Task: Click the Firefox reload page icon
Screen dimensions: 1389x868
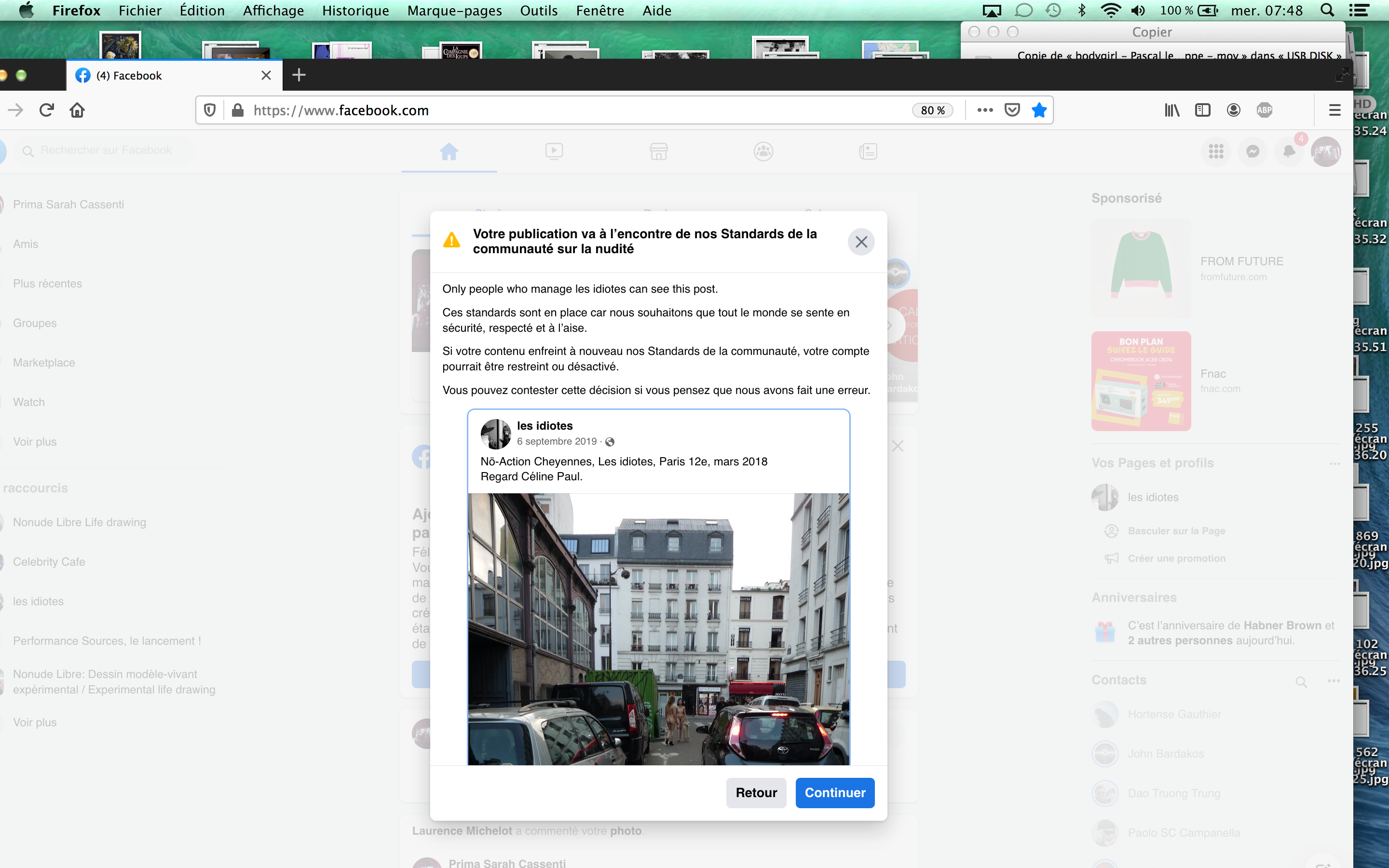Action: coord(46,110)
